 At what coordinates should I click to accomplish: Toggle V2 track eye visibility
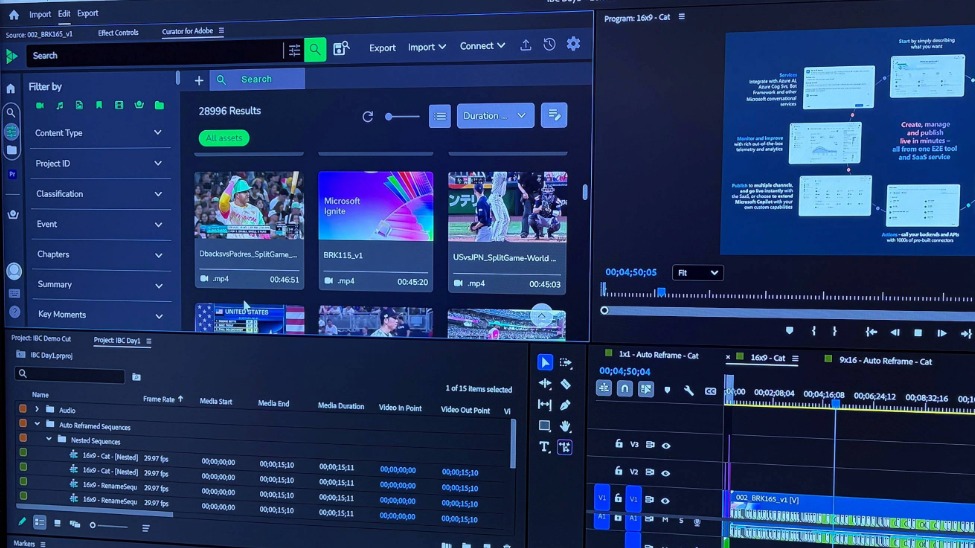pyautogui.click(x=665, y=473)
